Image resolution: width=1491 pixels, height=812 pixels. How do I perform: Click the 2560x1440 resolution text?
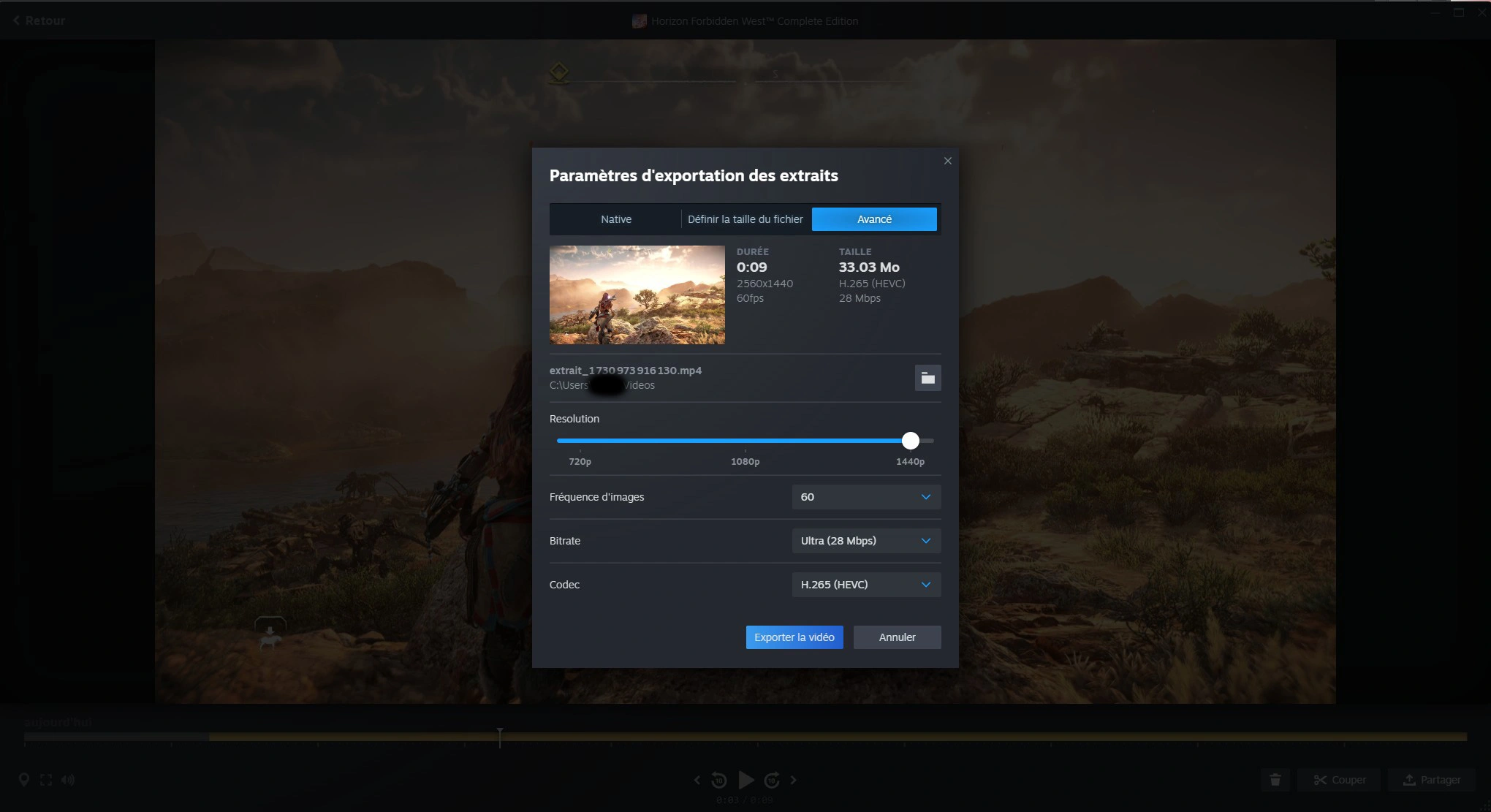(765, 284)
